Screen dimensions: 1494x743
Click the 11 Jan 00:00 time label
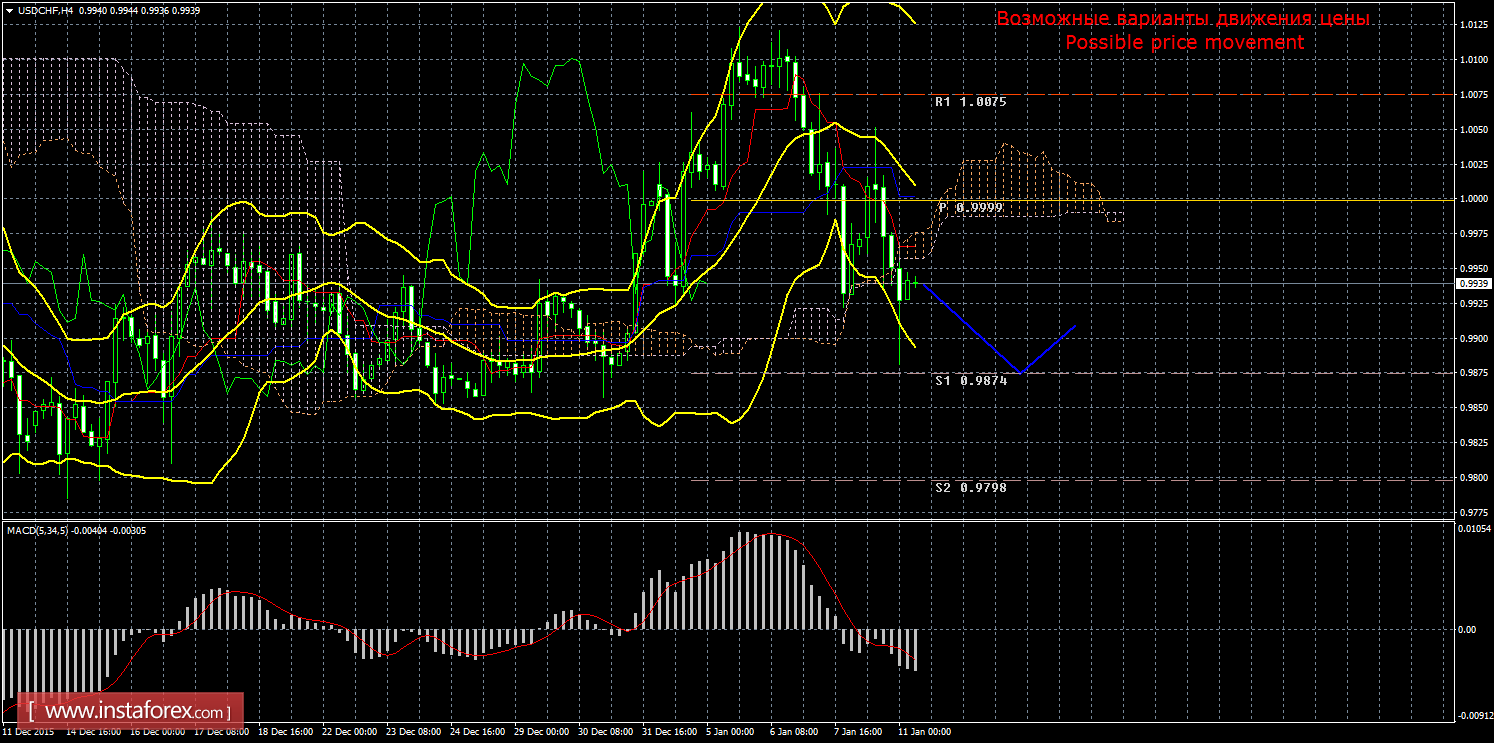[924, 732]
